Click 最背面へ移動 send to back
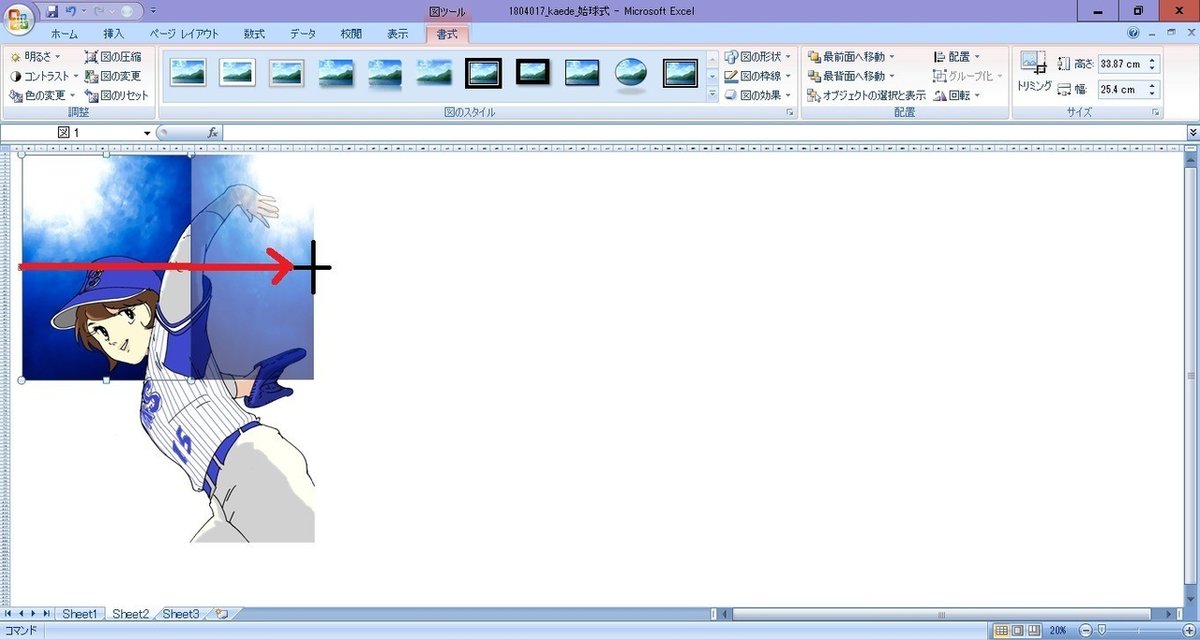The width and height of the screenshot is (1200, 640). pyautogui.click(x=851, y=76)
